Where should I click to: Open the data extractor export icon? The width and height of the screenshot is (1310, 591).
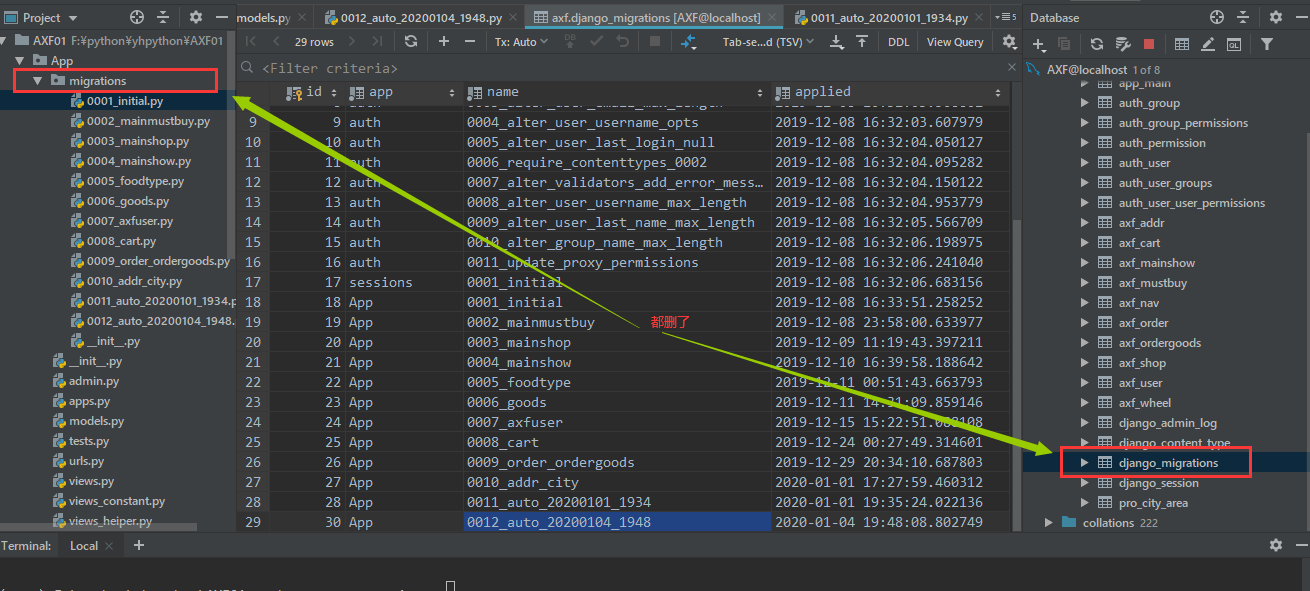tap(834, 43)
